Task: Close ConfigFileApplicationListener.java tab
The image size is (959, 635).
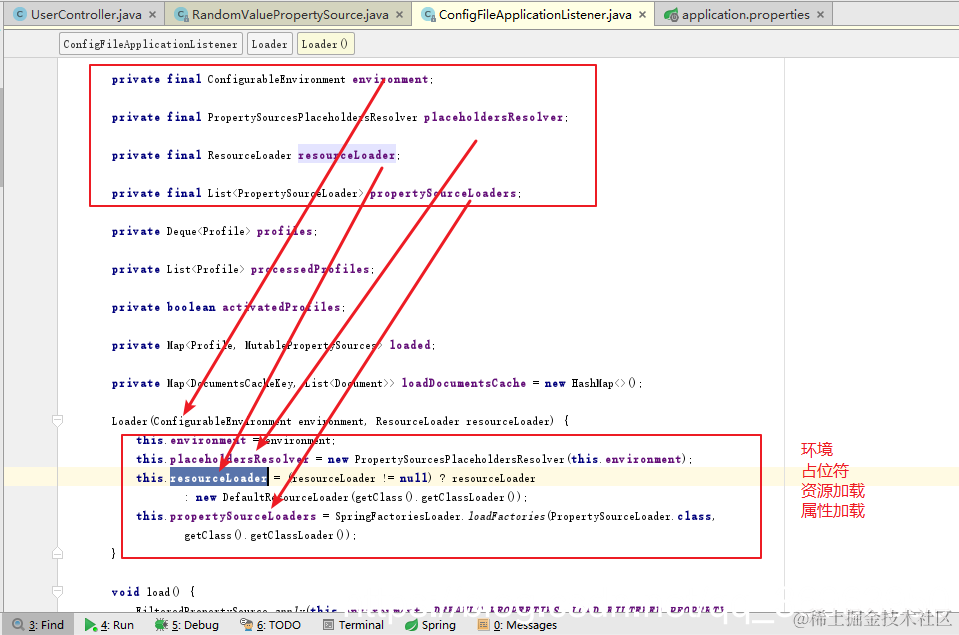Action: pos(642,14)
